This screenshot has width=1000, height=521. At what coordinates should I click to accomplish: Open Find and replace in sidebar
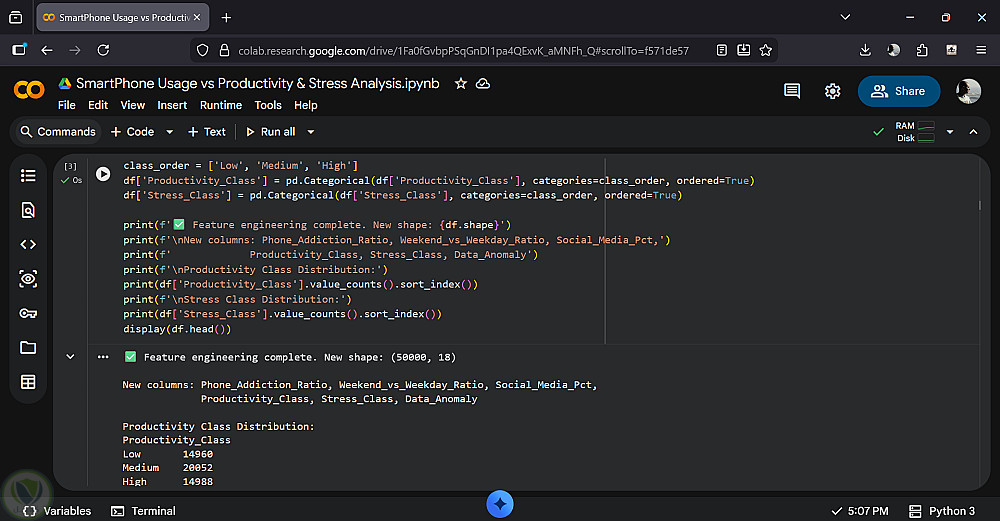[28, 210]
